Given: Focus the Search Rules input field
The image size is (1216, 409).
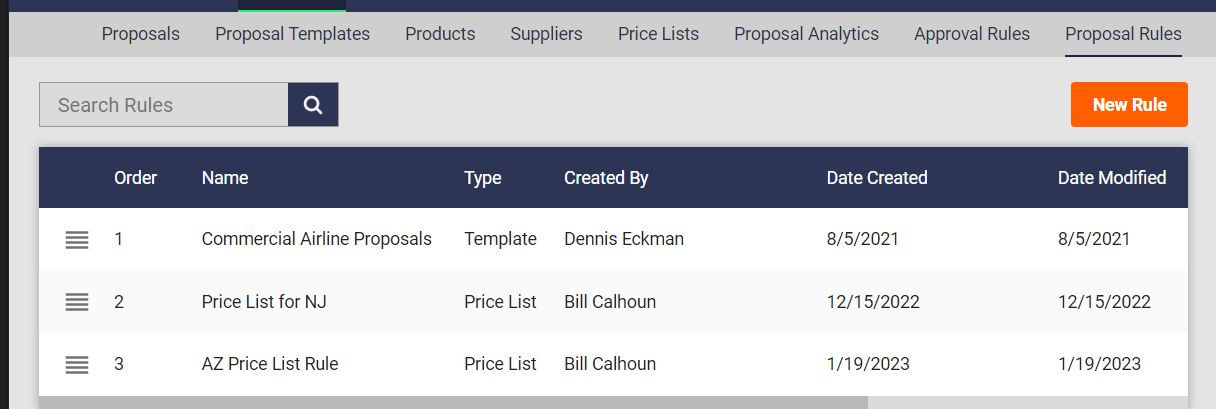Looking at the screenshot, I should [x=164, y=105].
